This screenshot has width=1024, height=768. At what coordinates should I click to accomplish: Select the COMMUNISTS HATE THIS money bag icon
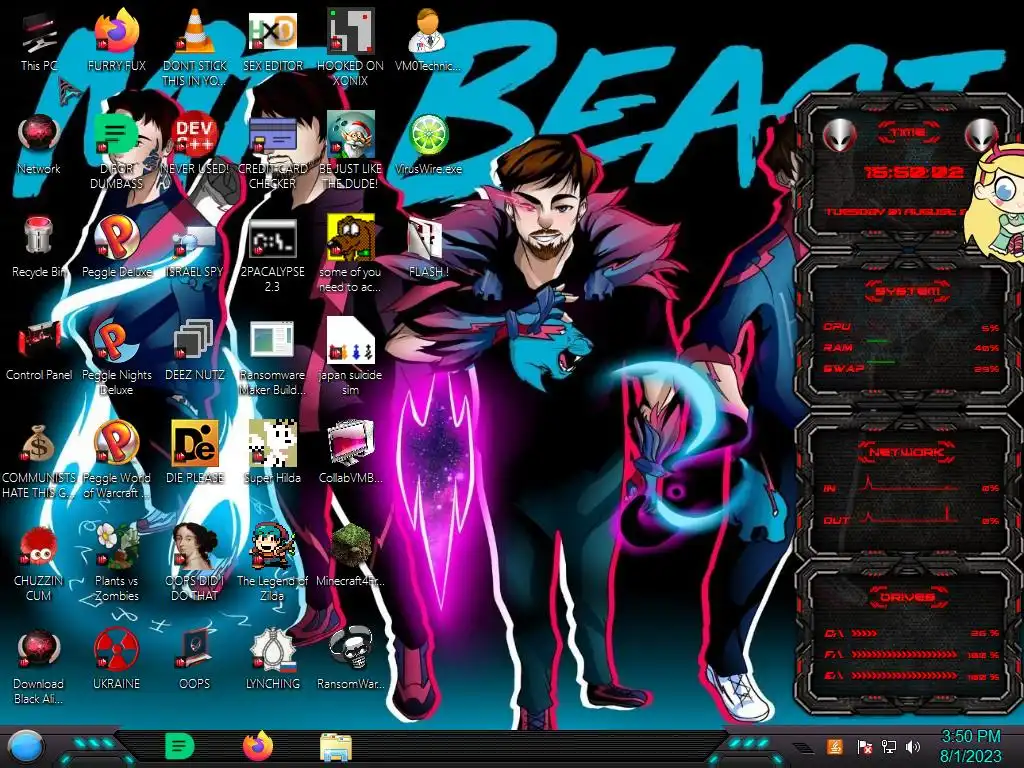39,460
